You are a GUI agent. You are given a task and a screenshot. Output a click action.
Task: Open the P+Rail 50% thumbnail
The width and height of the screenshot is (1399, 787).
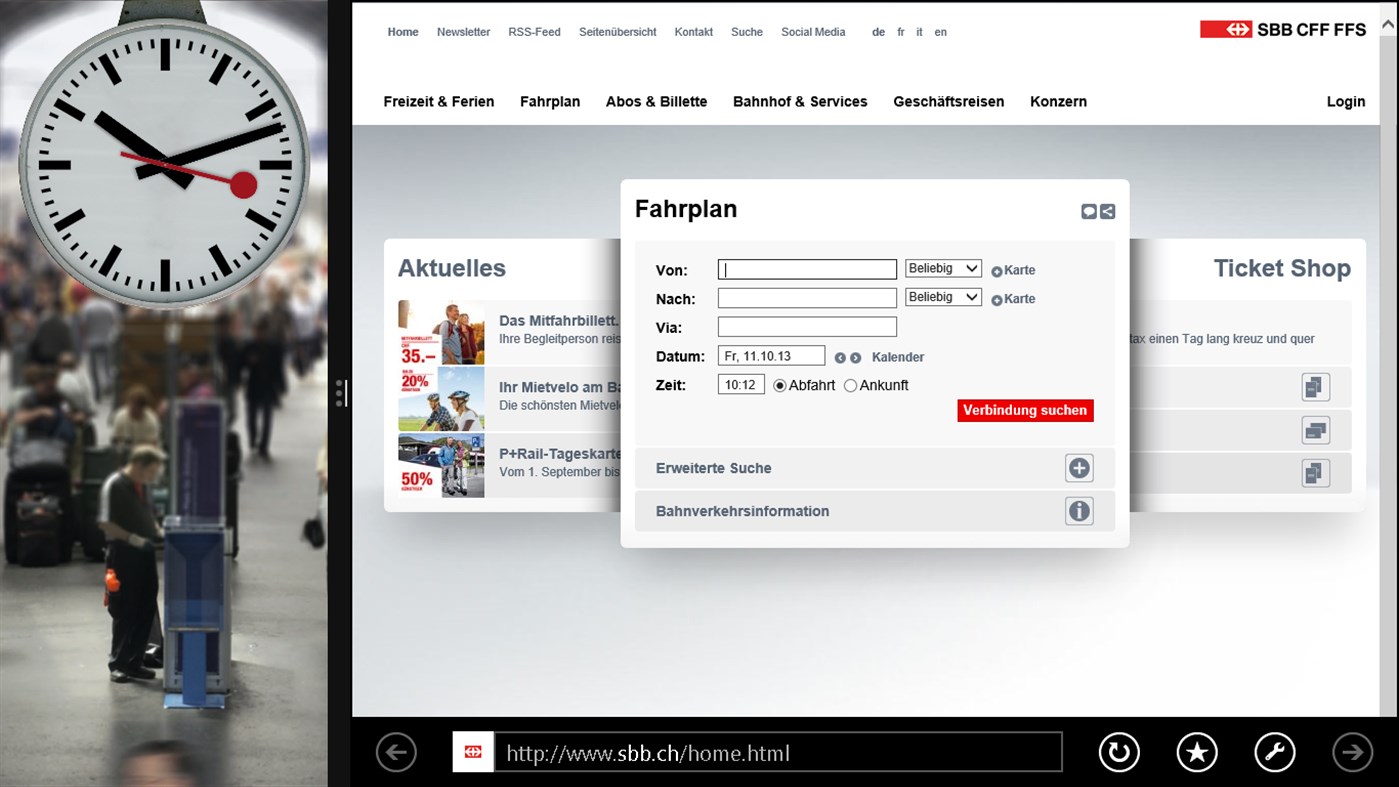441,465
